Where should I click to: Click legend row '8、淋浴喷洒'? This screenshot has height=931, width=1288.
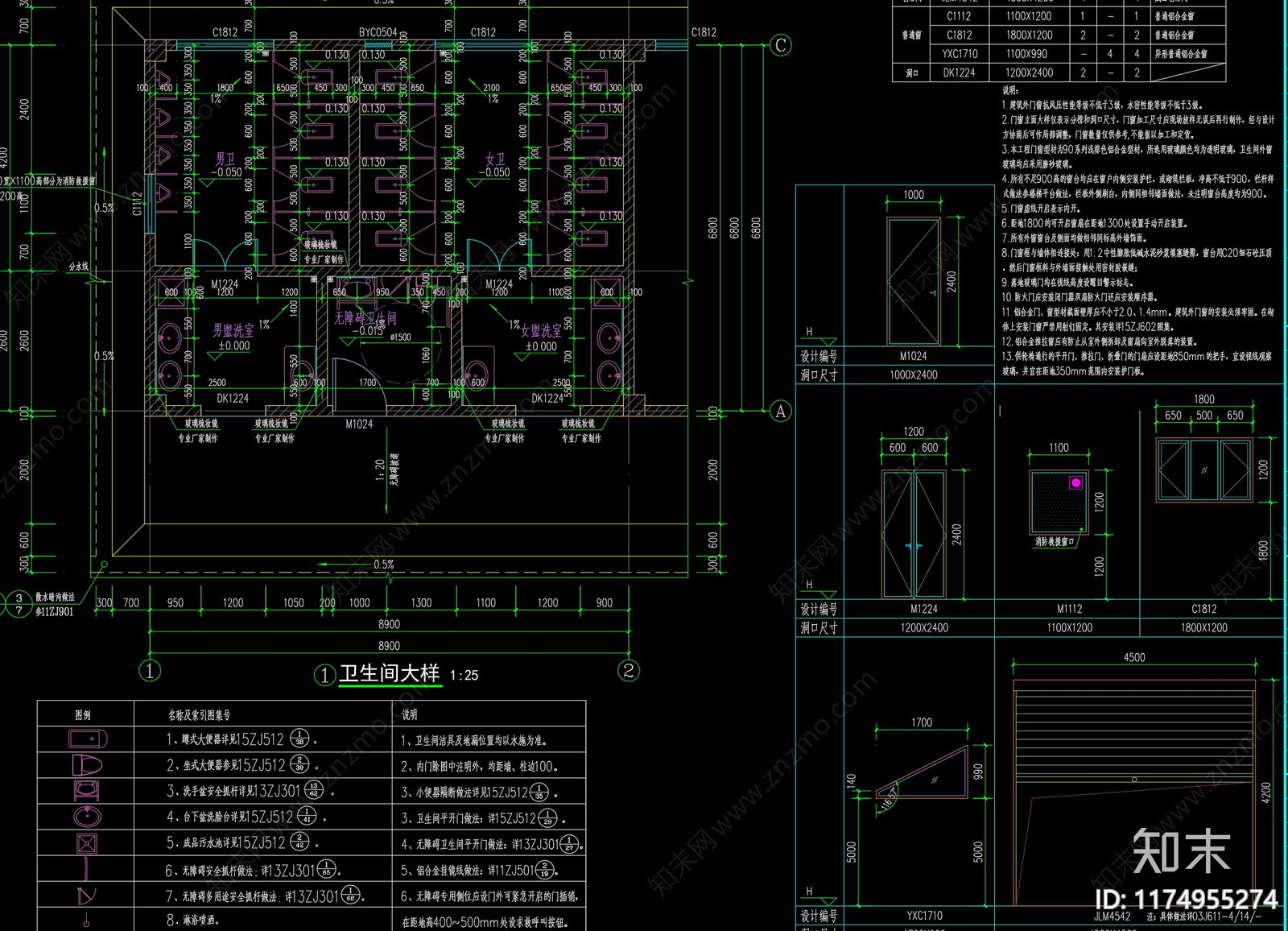tap(192, 920)
